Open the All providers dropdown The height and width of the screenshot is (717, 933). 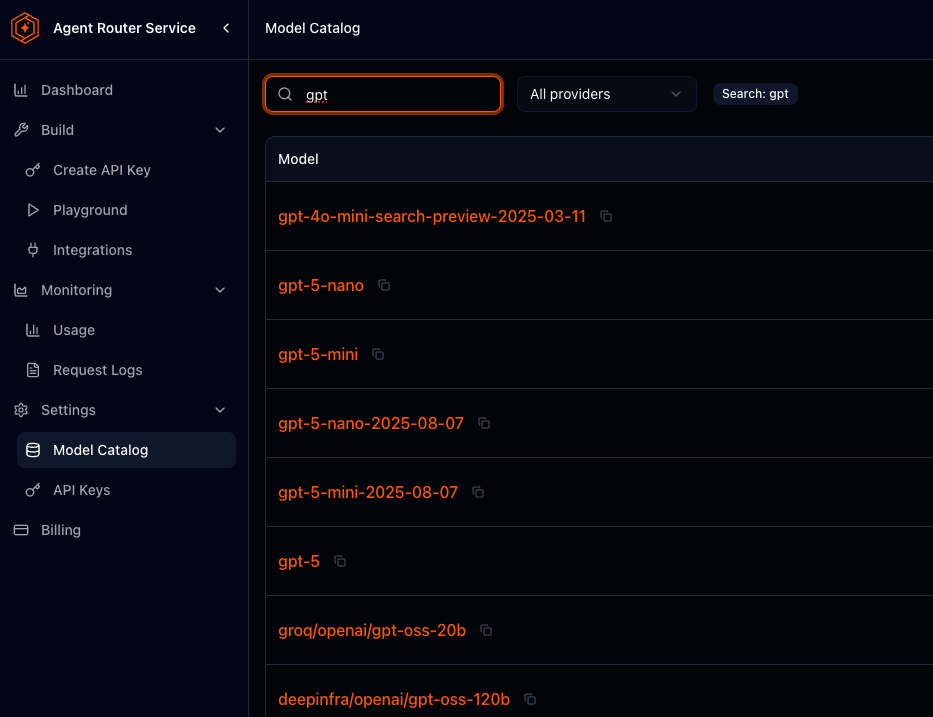click(606, 94)
